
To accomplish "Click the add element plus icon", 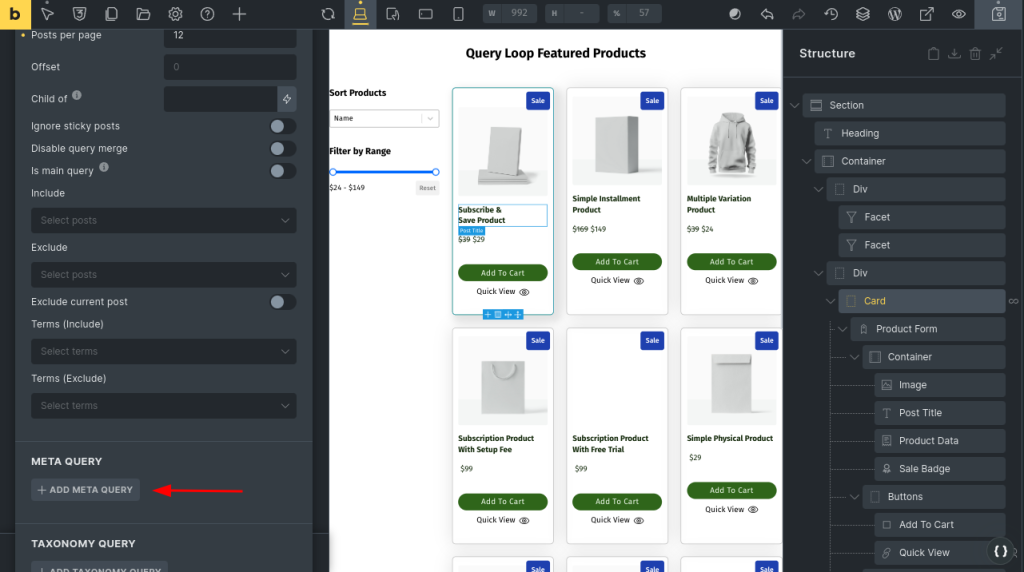I will click(x=239, y=14).
